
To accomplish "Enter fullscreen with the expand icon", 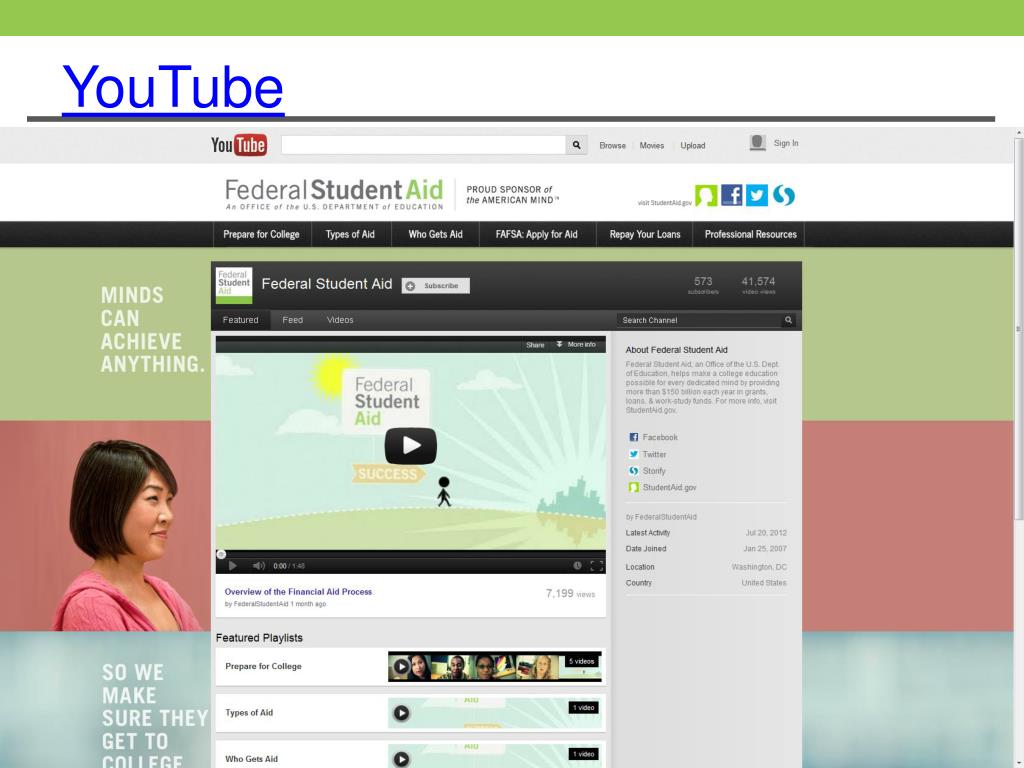I will coord(596,566).
